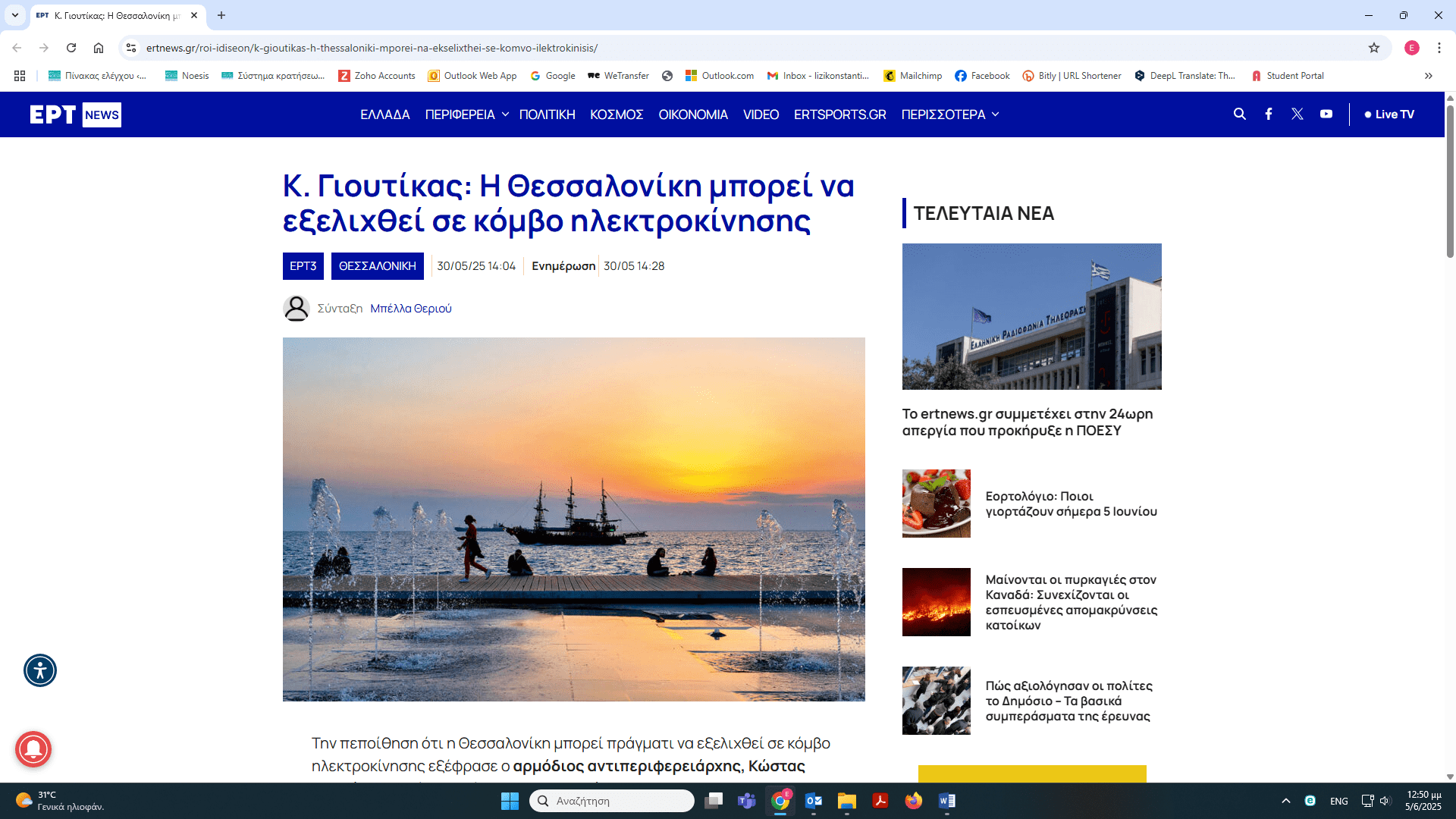Image resolution: width=1456 pixels, height=819 pixels.
Task: Open the site search magnifier icon
Action: pyautogui.click(x=1239, y=114)
